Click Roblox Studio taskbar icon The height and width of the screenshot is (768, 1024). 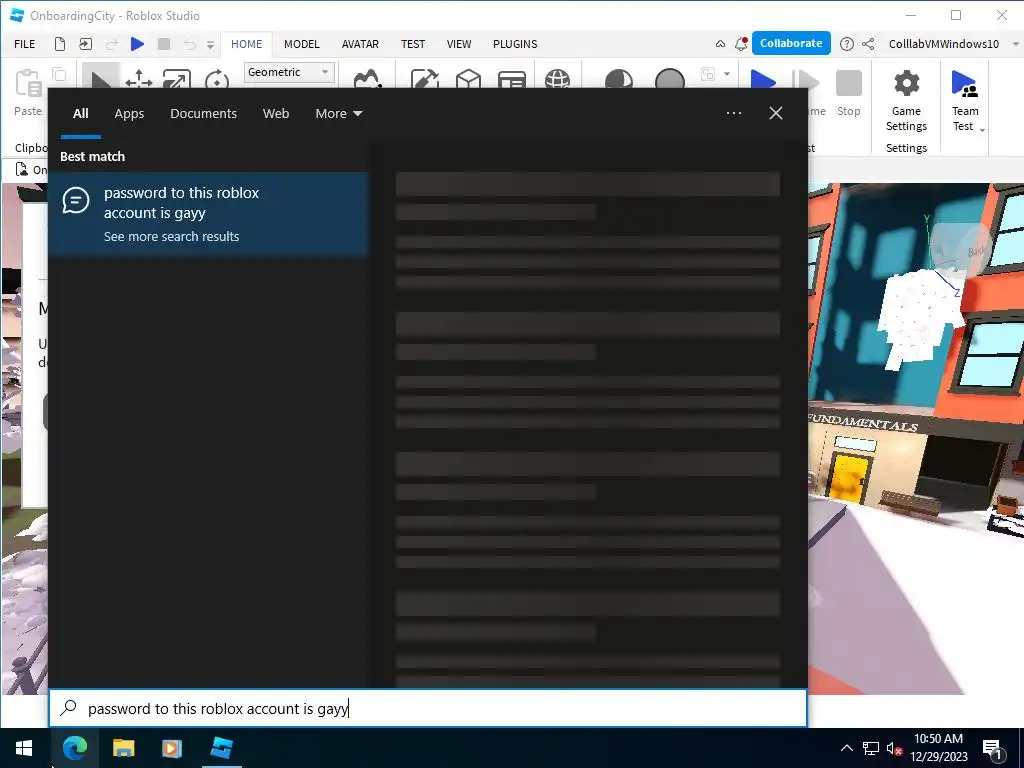point(221,748)
